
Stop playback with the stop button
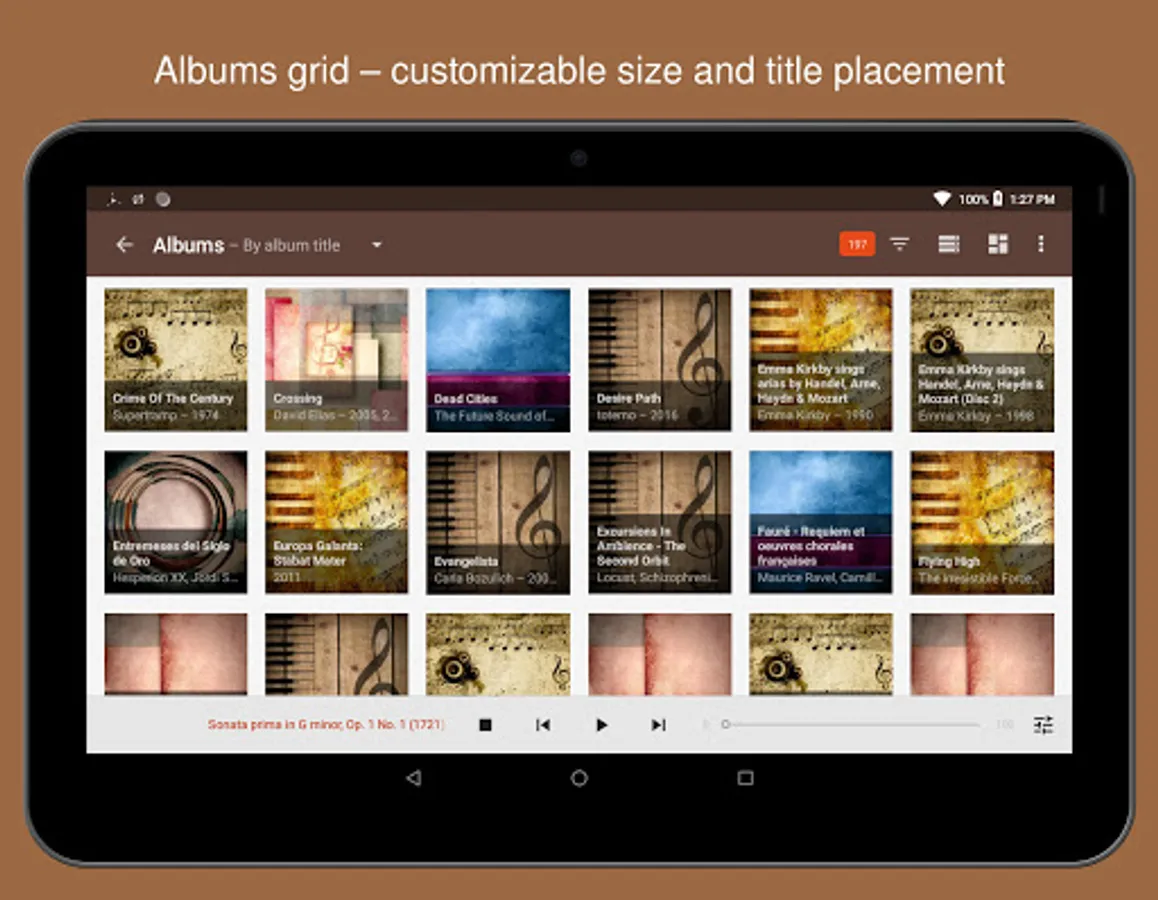click(x=485, y=725)
